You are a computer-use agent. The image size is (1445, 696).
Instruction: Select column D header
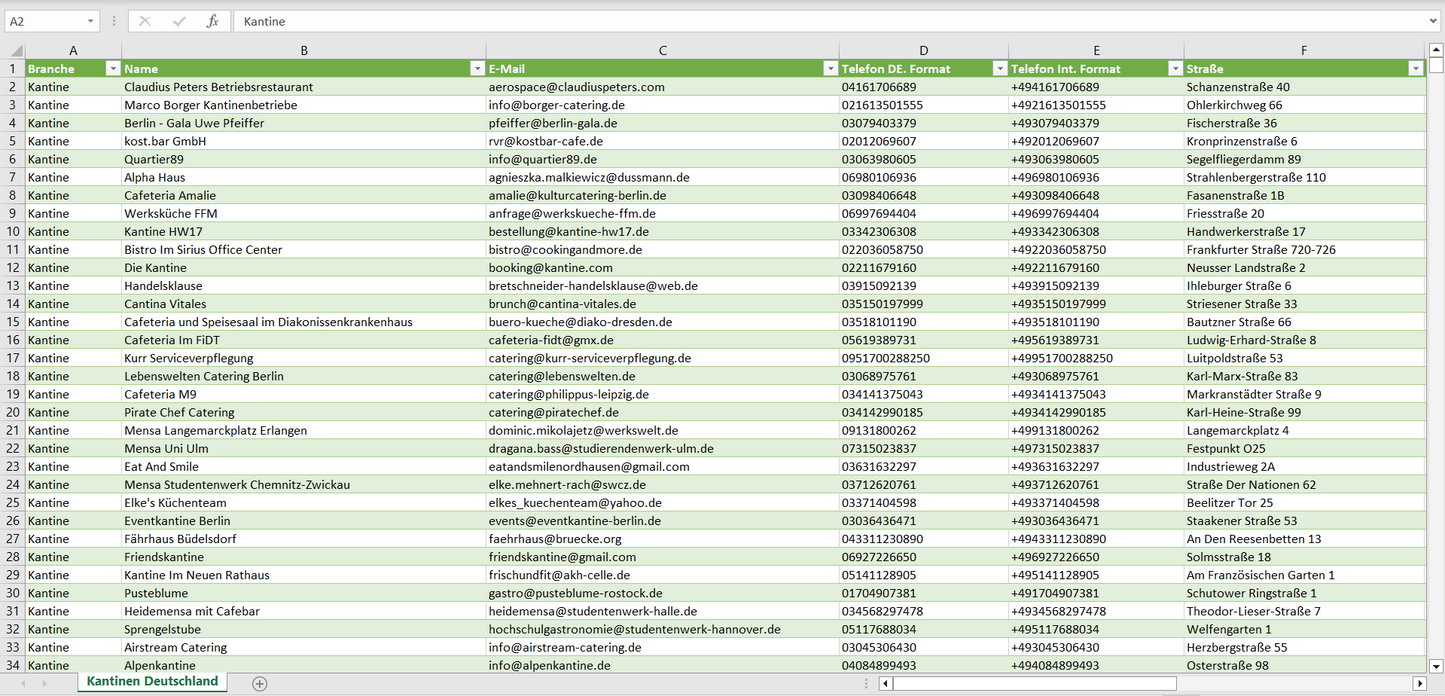click(x=923, y=50)
